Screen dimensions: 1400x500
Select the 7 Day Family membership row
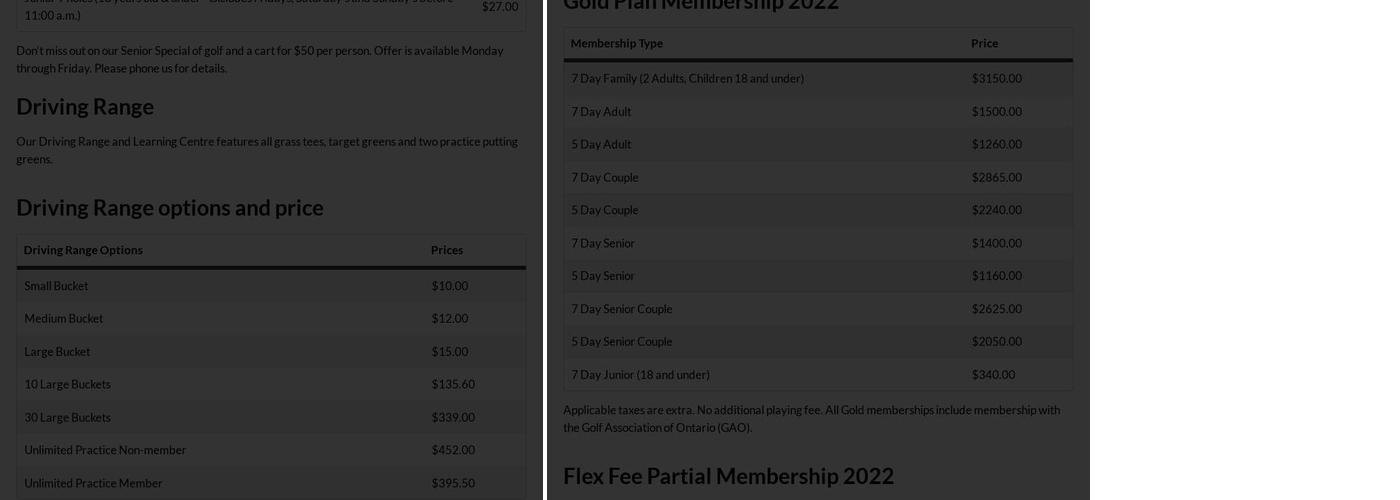pyautogui.click(x=687, y=78)
